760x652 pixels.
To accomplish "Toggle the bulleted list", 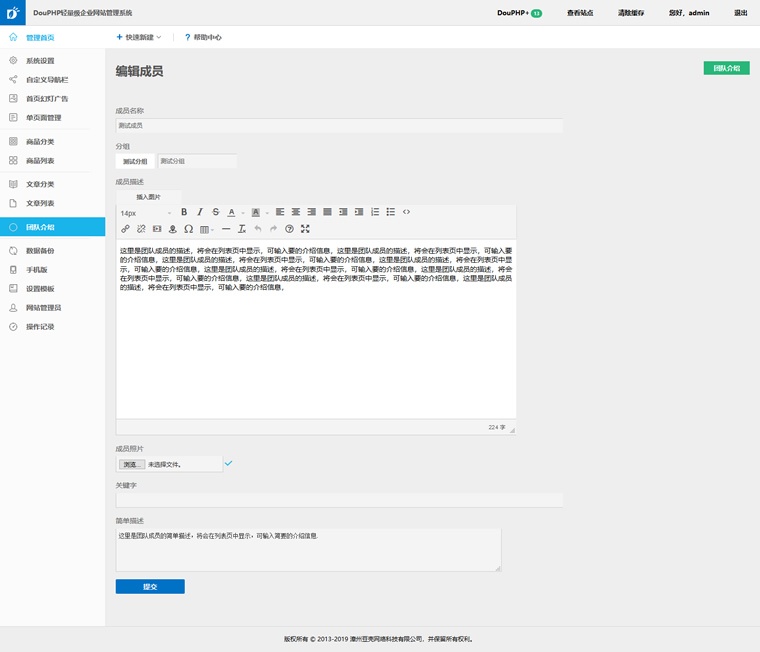I will pos(391,212).
